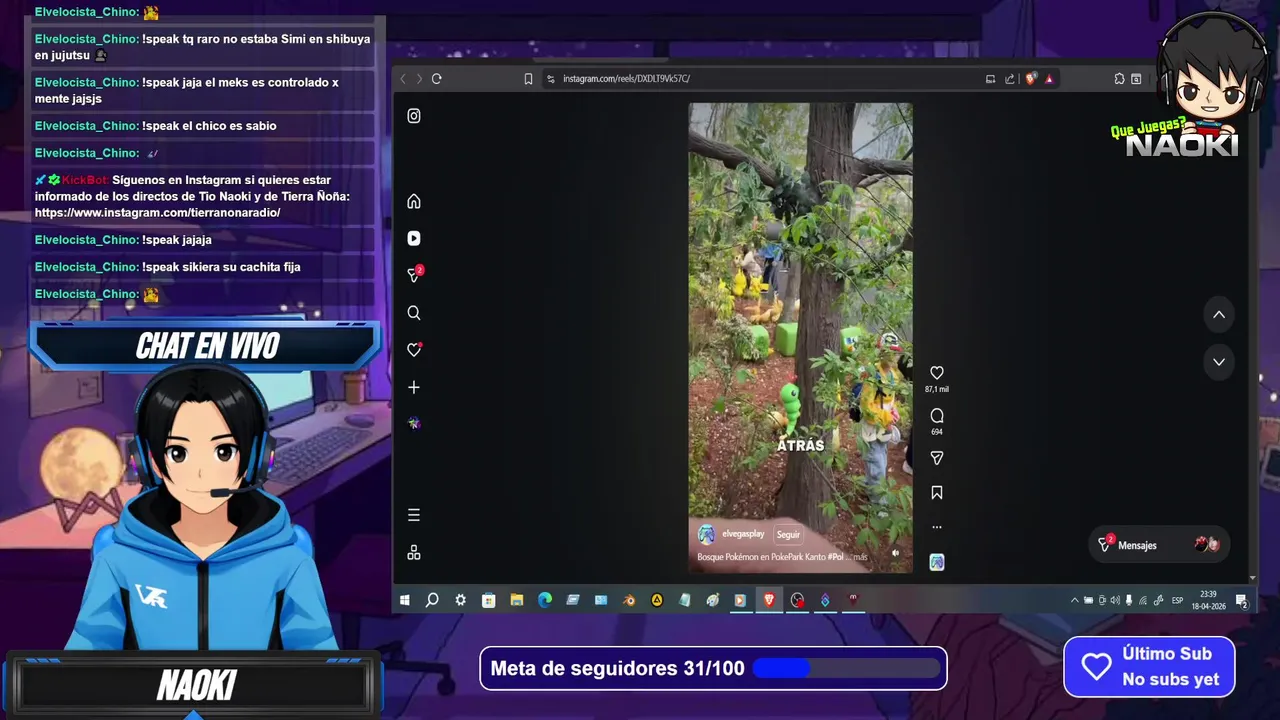This screenshot has width=1280, height=720.
Task: Open Windows notification center icon
Action: [x=1241, y=600]
